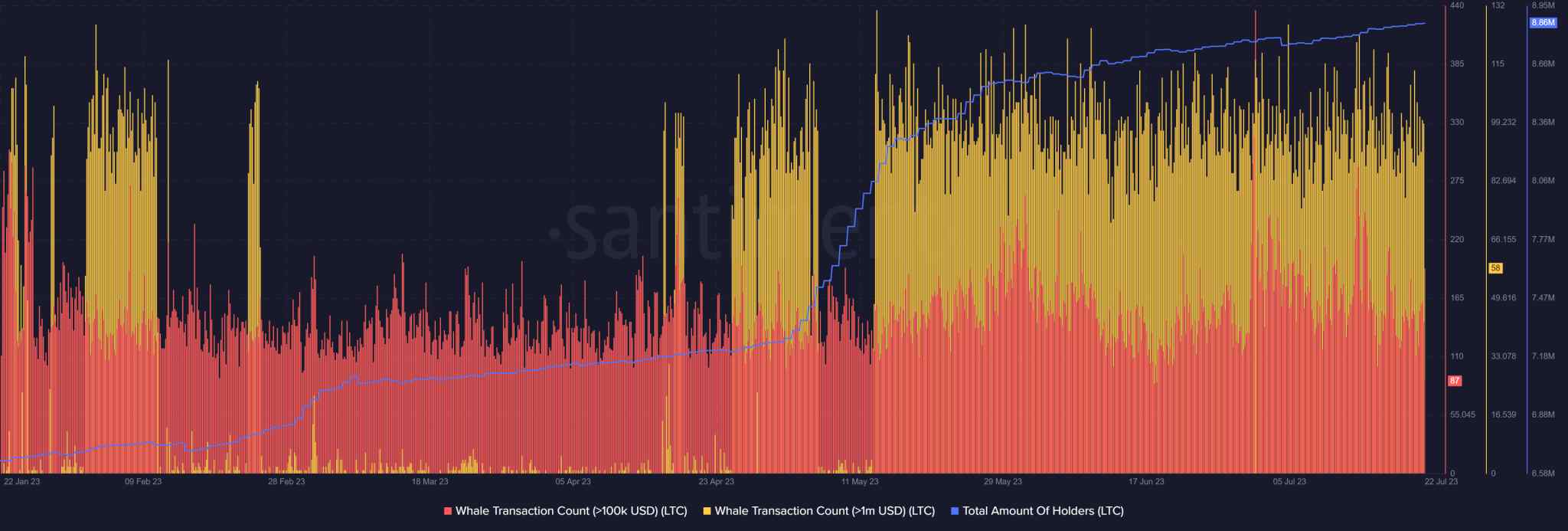This screenshot has height=531, width=1568.
Task: Click the 11 May 23 date label
Action: (x=860, y=482)
